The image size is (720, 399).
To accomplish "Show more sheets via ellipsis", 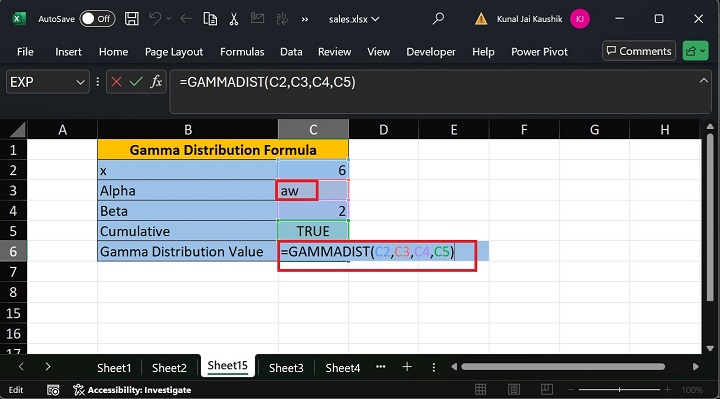I will pyautogui.click(x=381, y=367).
